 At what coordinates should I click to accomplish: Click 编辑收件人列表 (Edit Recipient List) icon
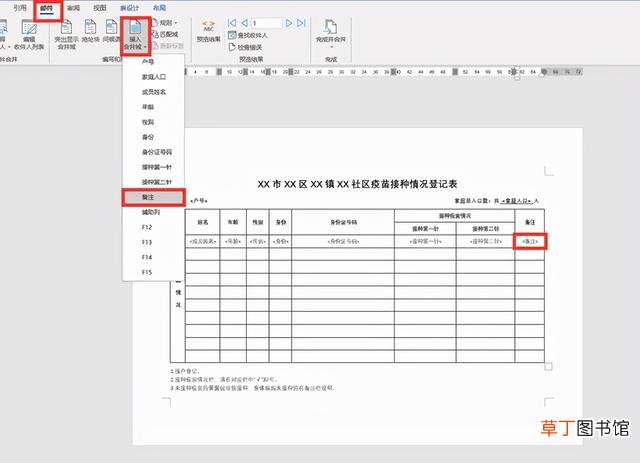coord(29,35)
